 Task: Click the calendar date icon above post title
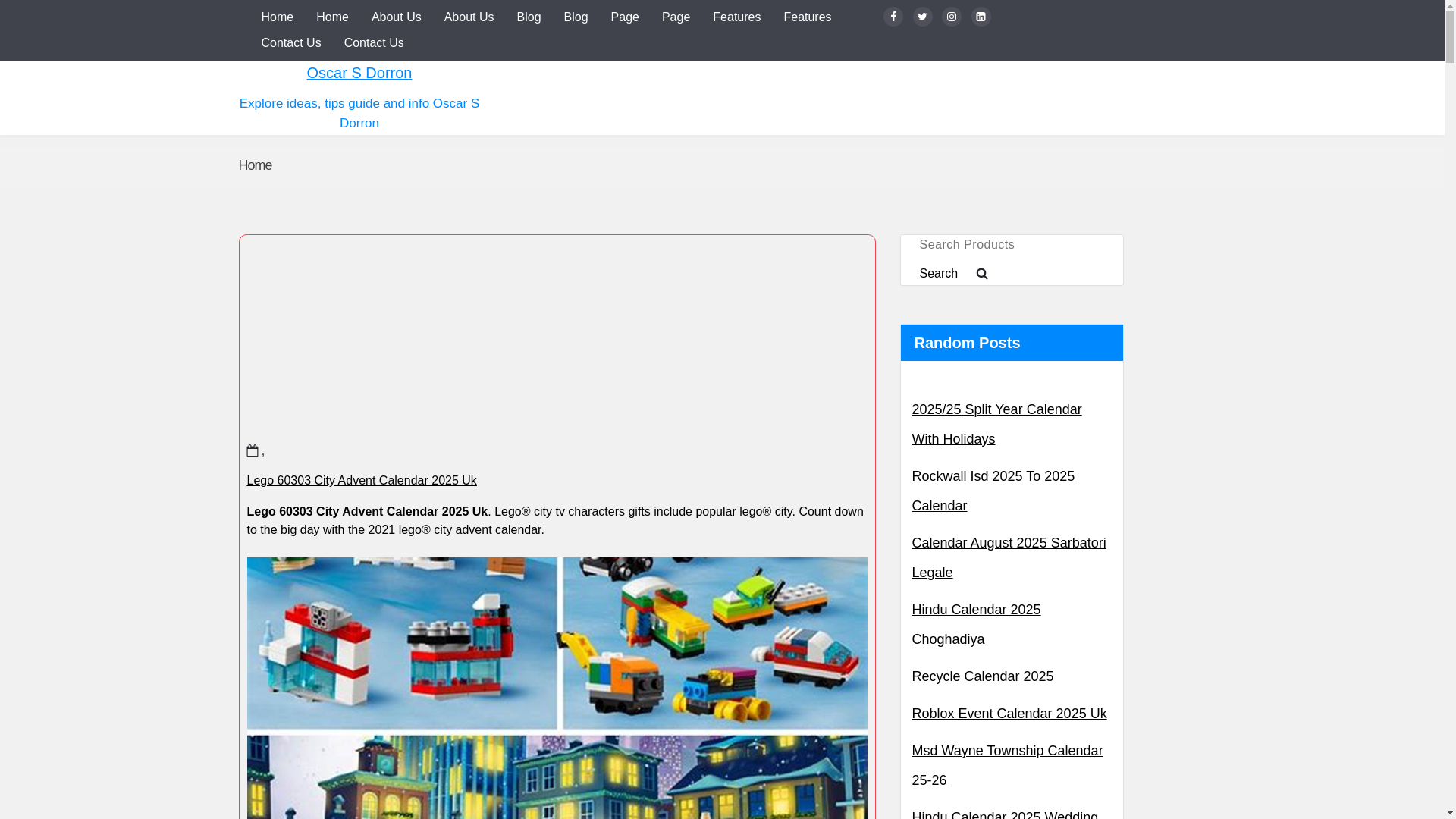[253, 450]
